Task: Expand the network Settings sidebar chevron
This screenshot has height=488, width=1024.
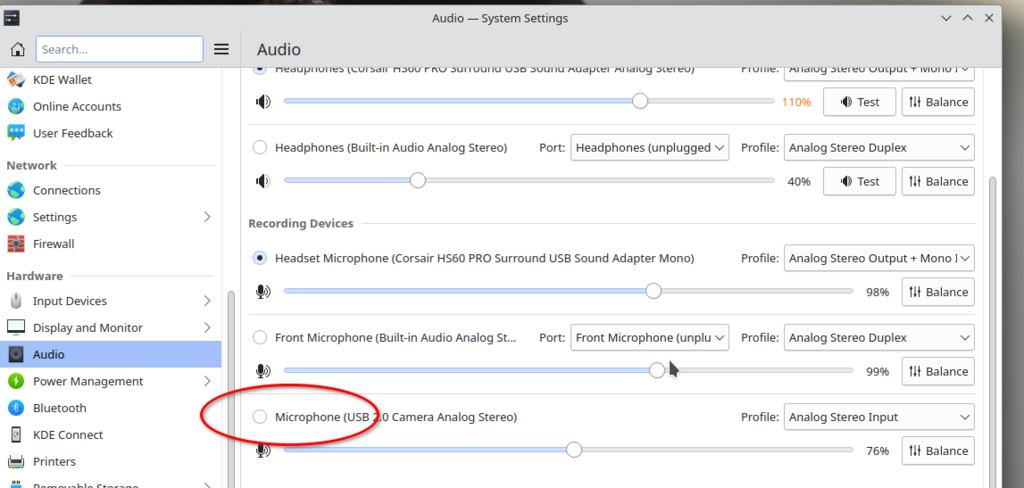Action: click(x=207, y=217)
